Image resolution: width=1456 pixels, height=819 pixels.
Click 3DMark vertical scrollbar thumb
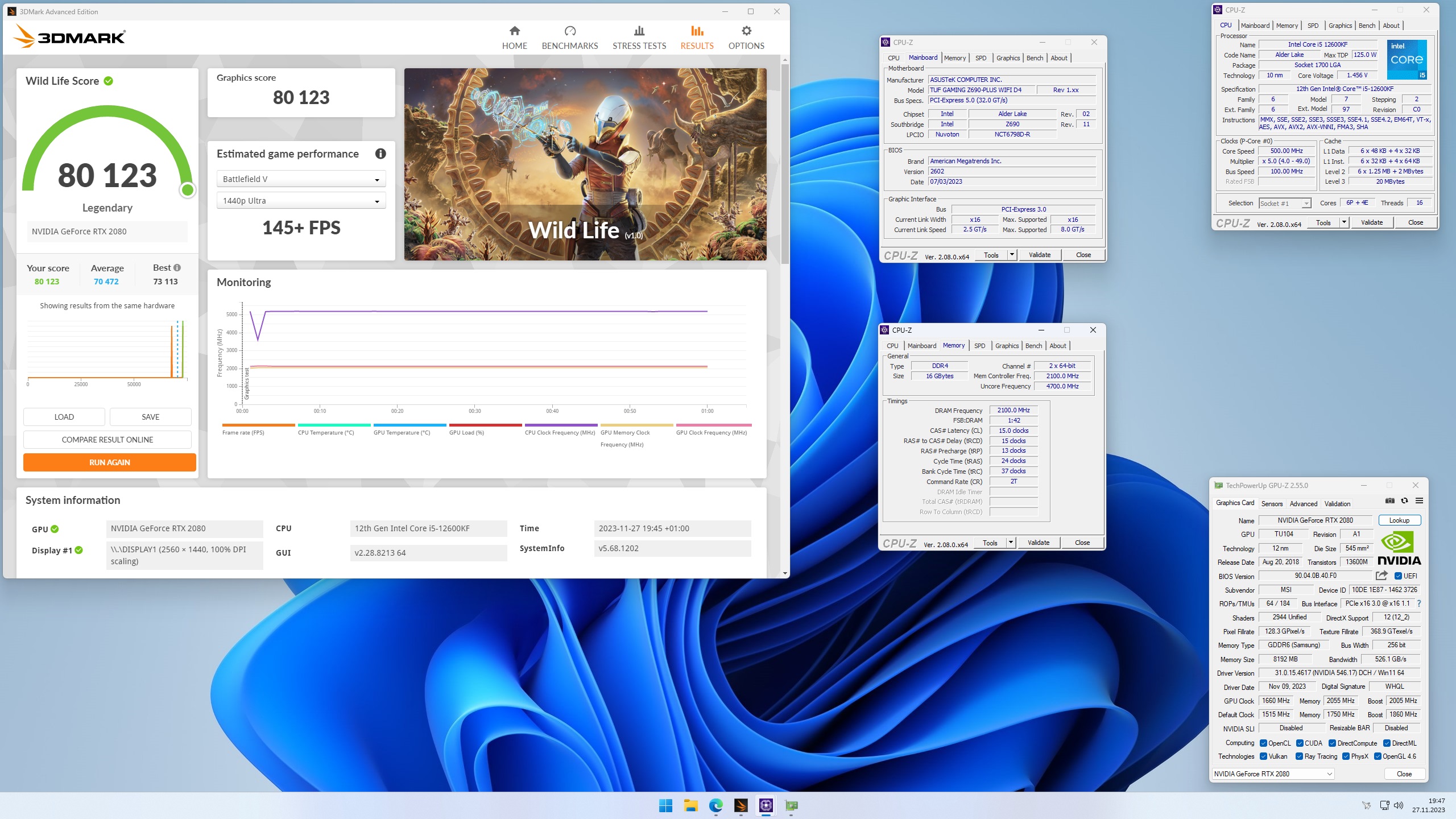point(785,164)
